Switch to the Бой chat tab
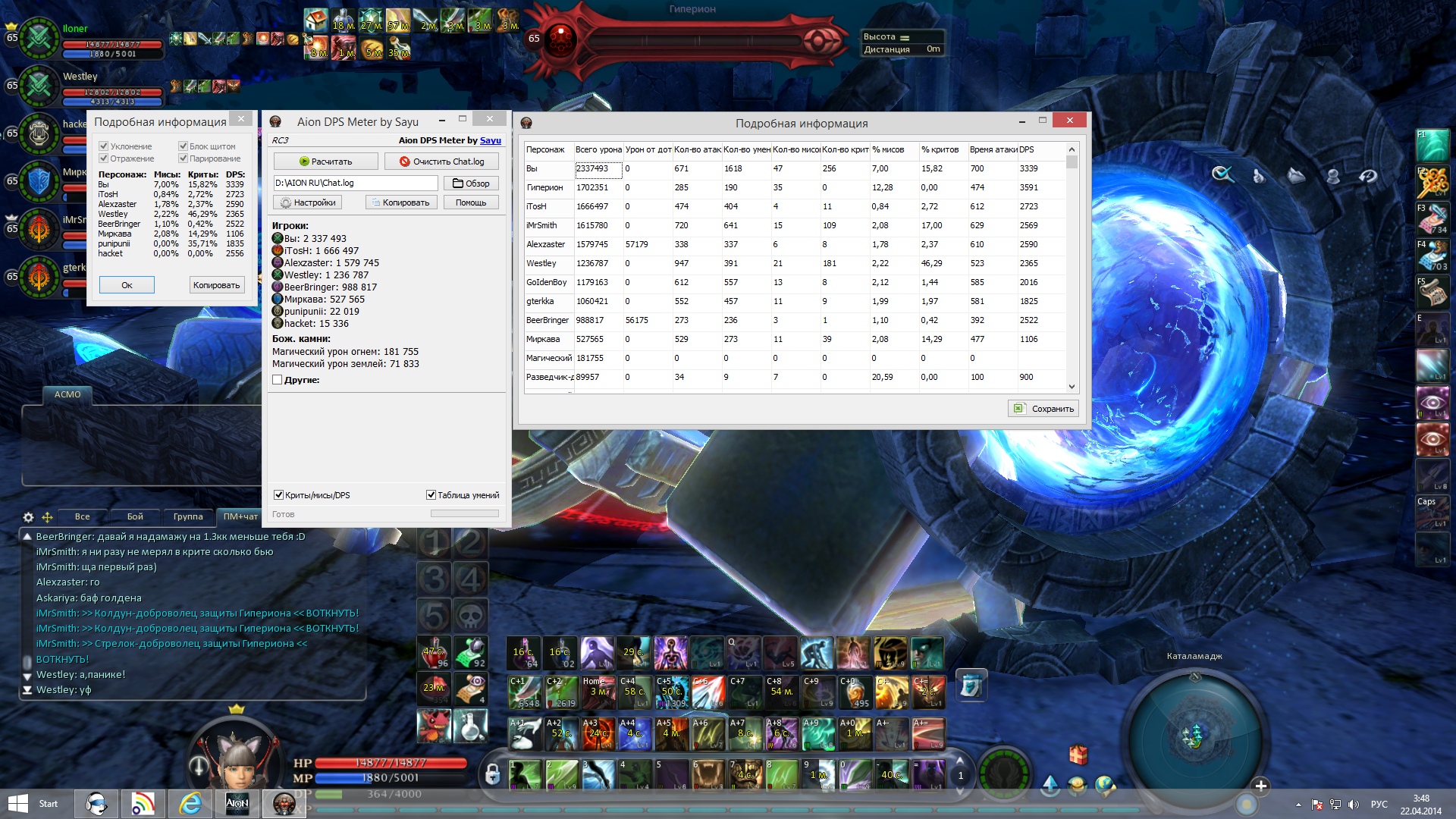 pyautogui.click(x=135, y=516)
